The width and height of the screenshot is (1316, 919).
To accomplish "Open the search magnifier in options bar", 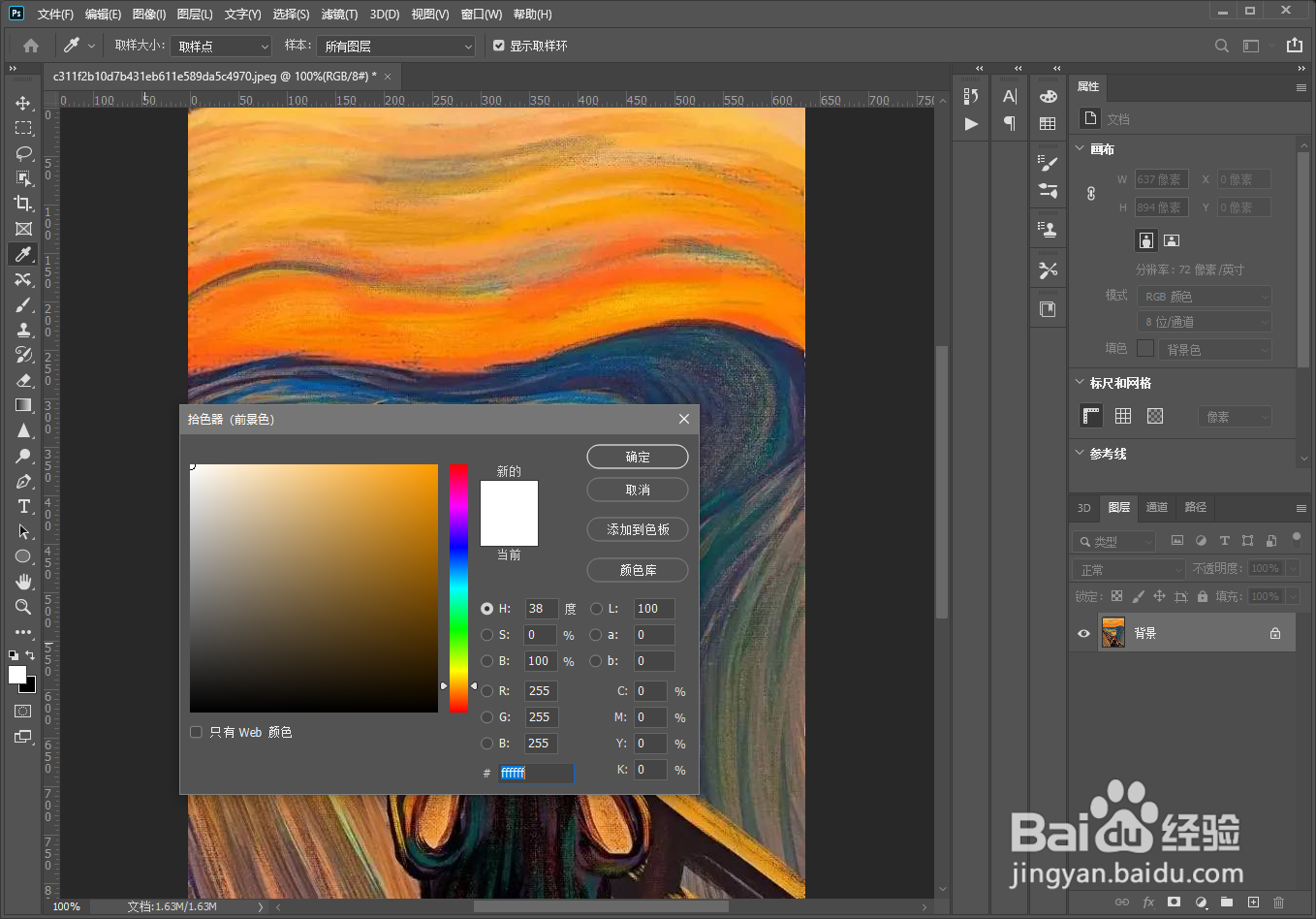I will (1222, 46).
